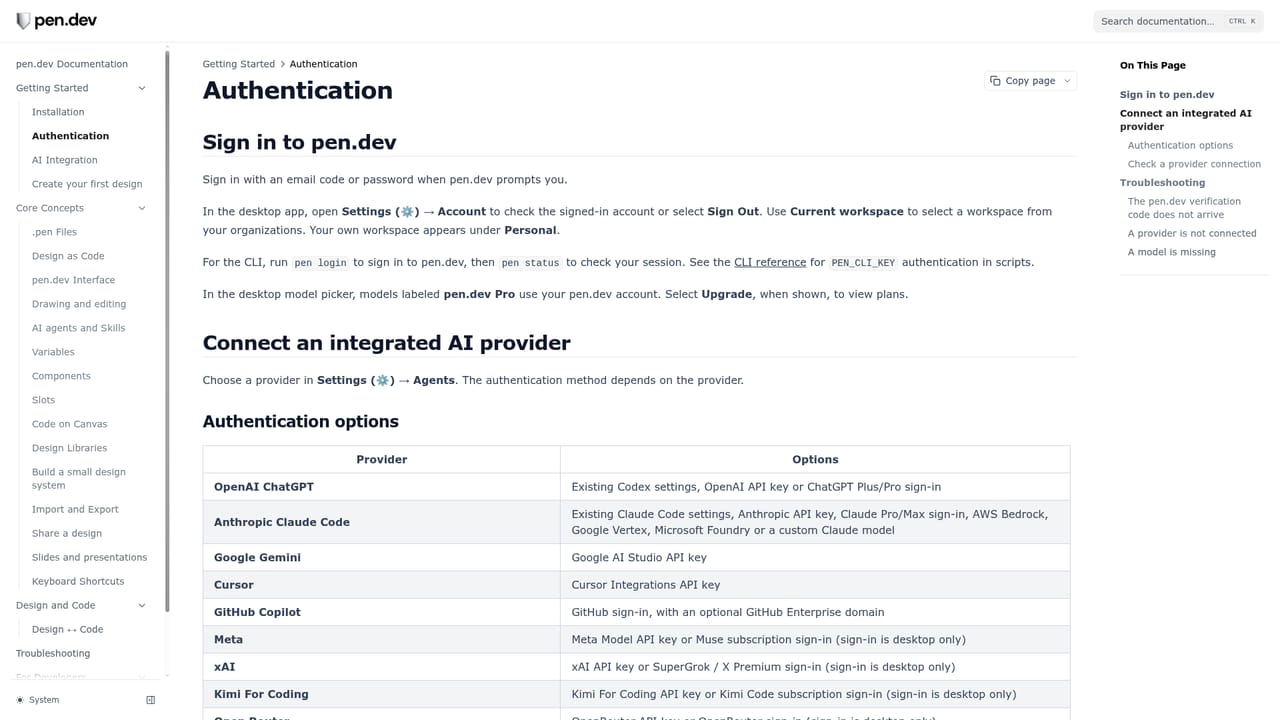Jump to A model is missing section
Screen dimensions: 1280x720
[x=1172, y=252]
